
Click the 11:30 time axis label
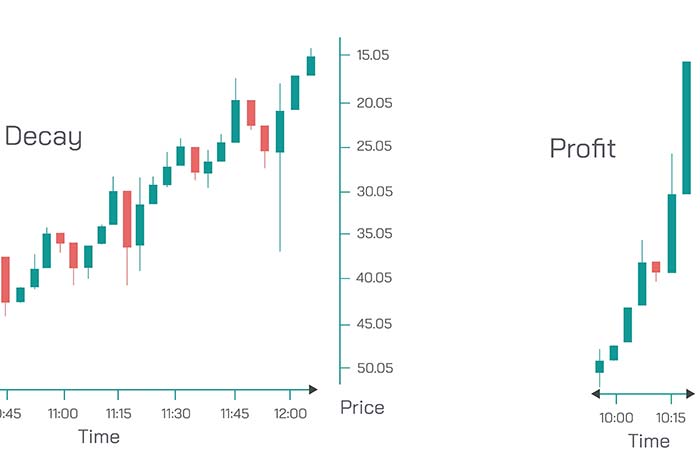(176, 413)
